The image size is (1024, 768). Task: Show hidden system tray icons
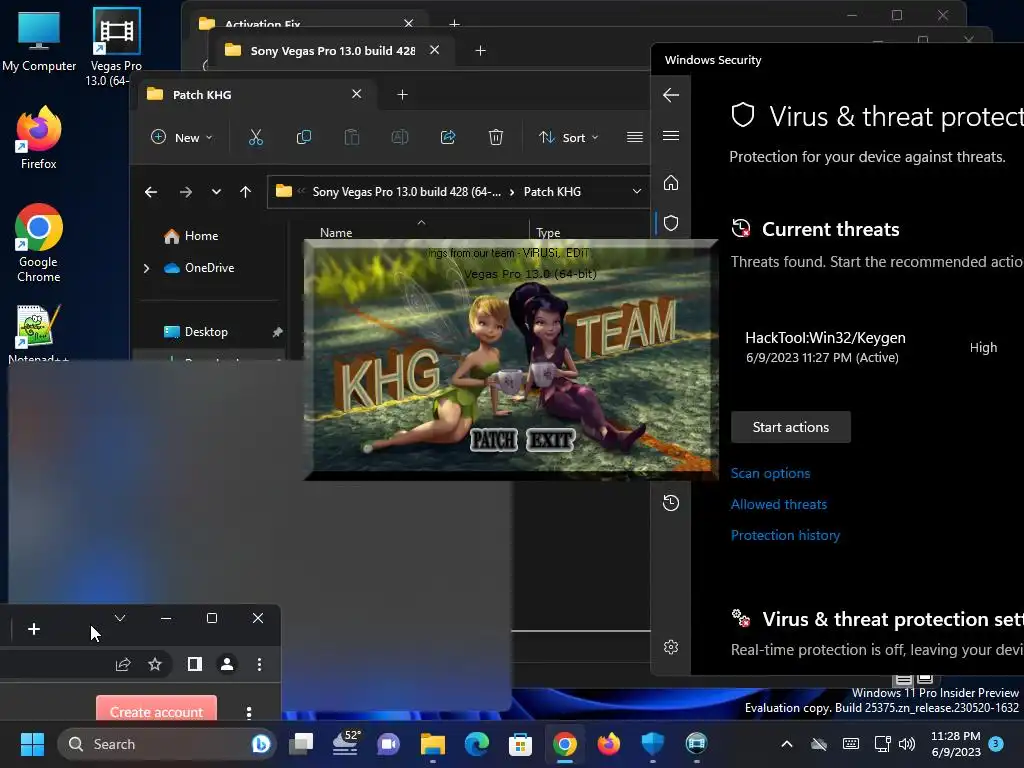787,744
